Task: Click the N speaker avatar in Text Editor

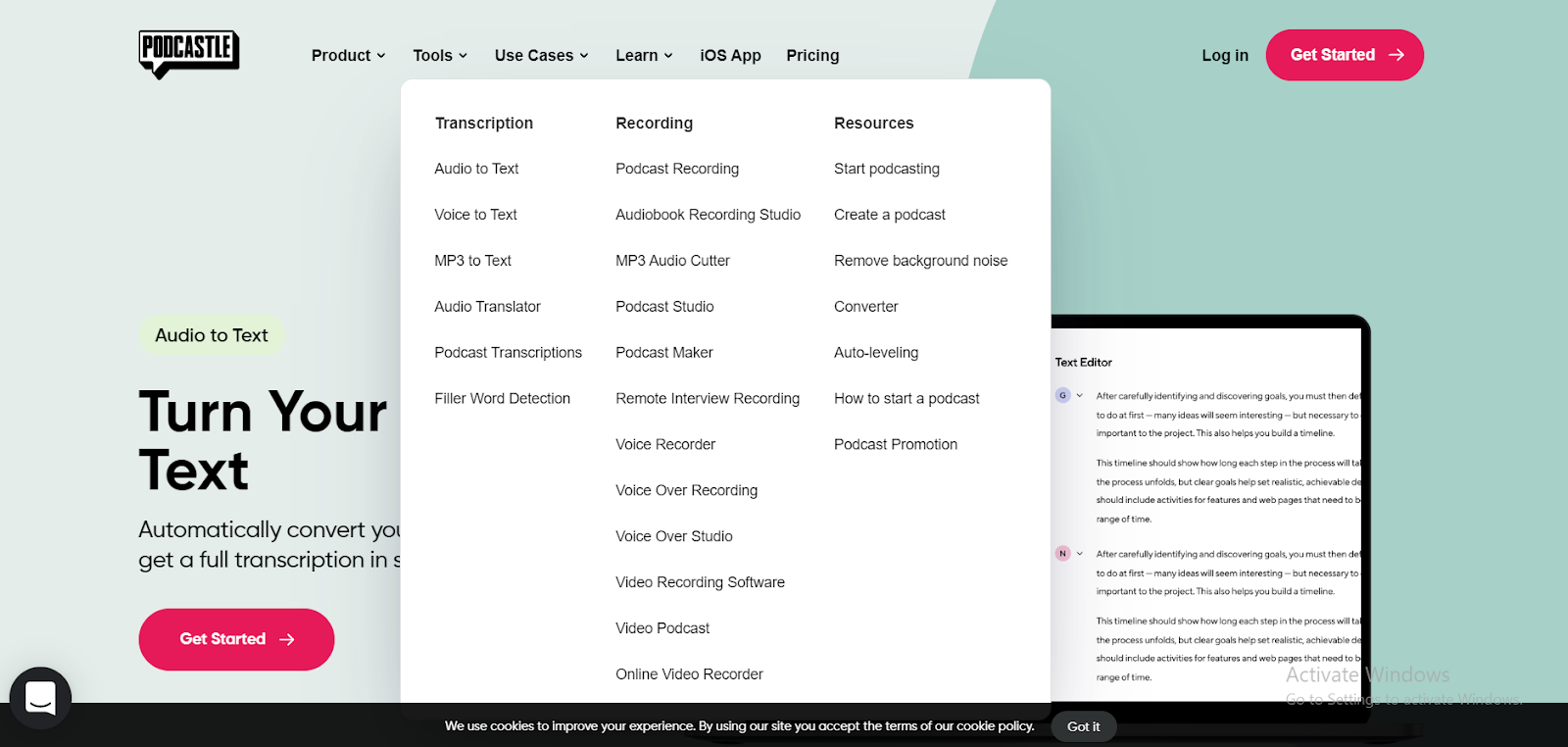Action: click(1062, 553)
